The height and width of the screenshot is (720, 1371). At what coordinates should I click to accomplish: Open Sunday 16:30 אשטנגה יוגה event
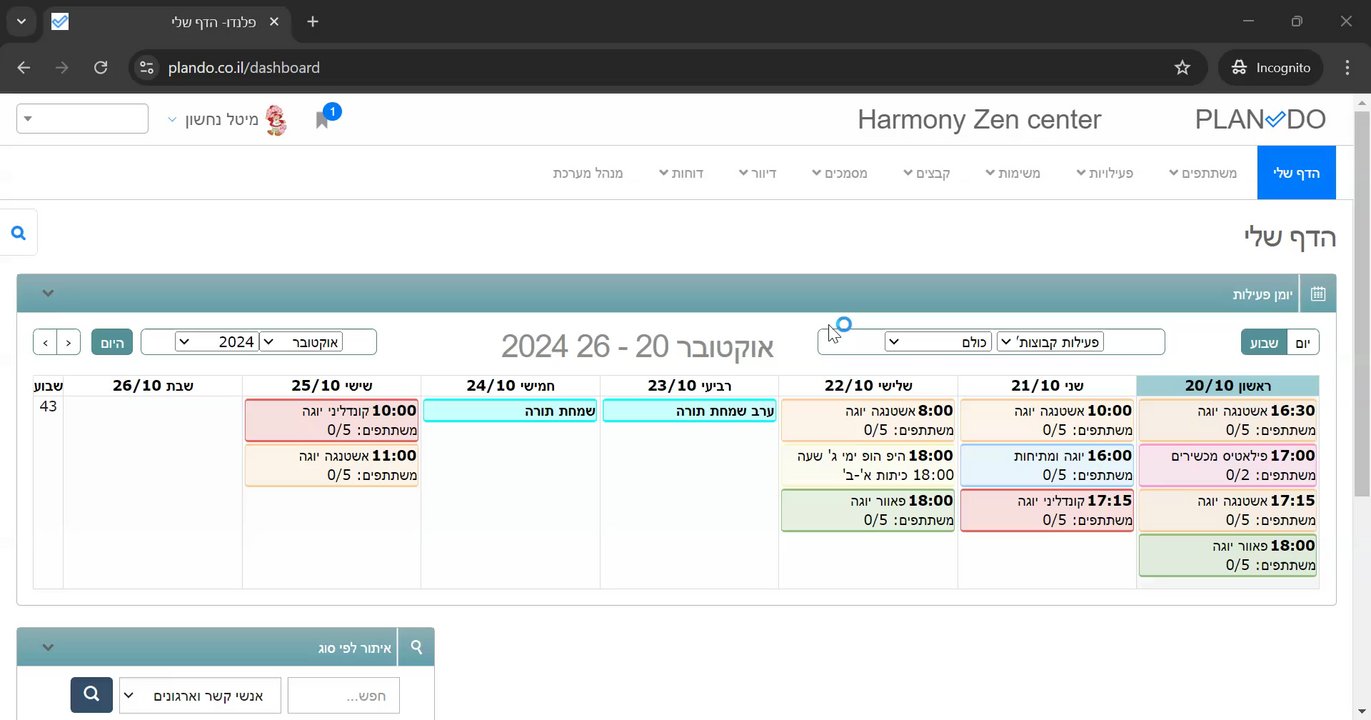coord(1228,420)
